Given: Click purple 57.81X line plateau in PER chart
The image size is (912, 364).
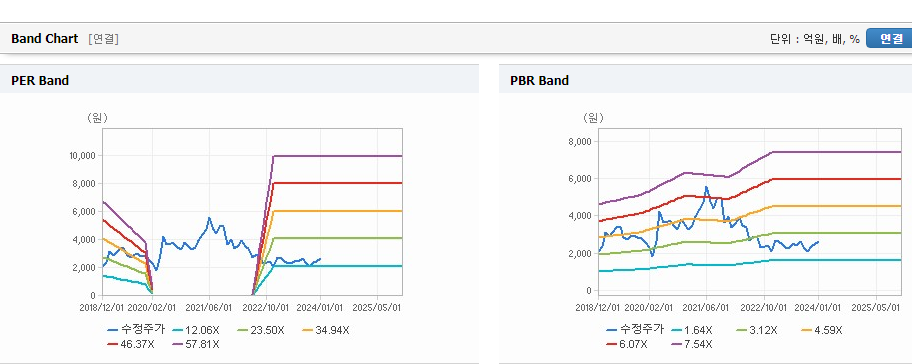Looking at the screenshot, I should (x=337, y=156).
